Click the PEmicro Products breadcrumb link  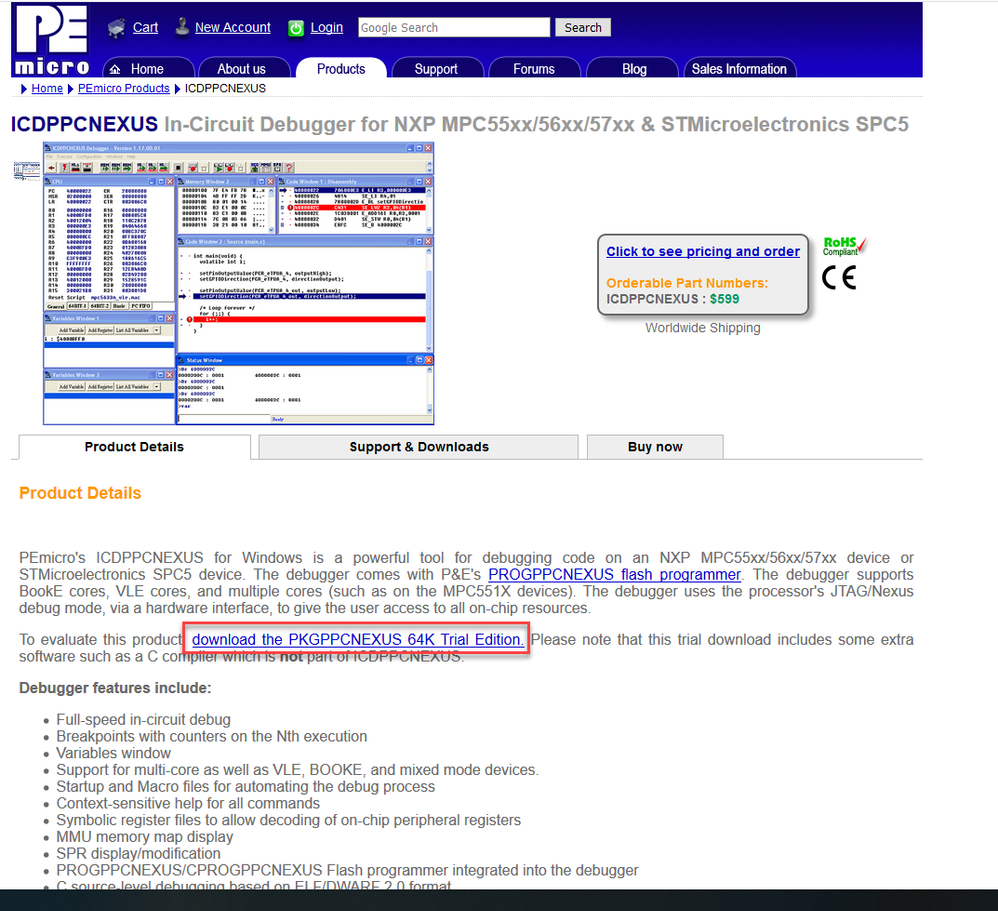123,88
